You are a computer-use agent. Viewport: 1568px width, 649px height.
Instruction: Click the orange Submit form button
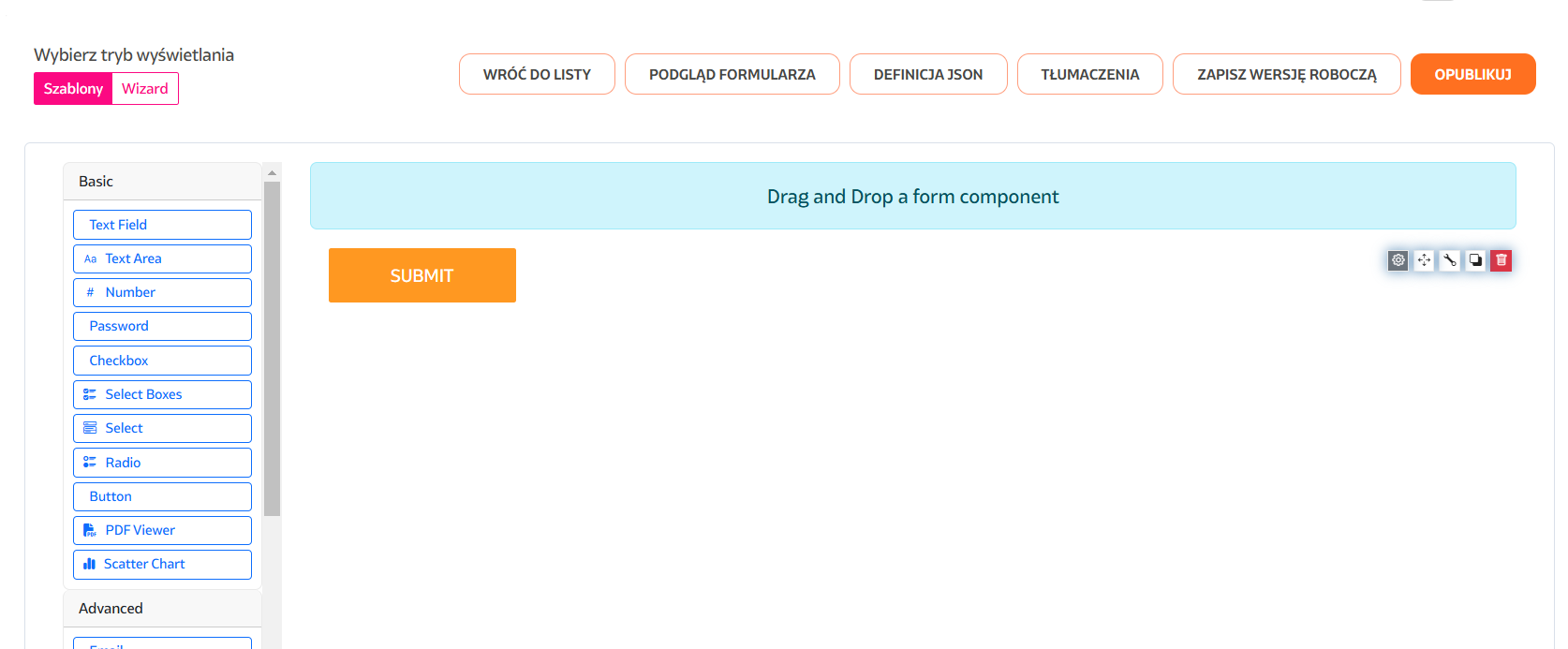tap(422, 275)
